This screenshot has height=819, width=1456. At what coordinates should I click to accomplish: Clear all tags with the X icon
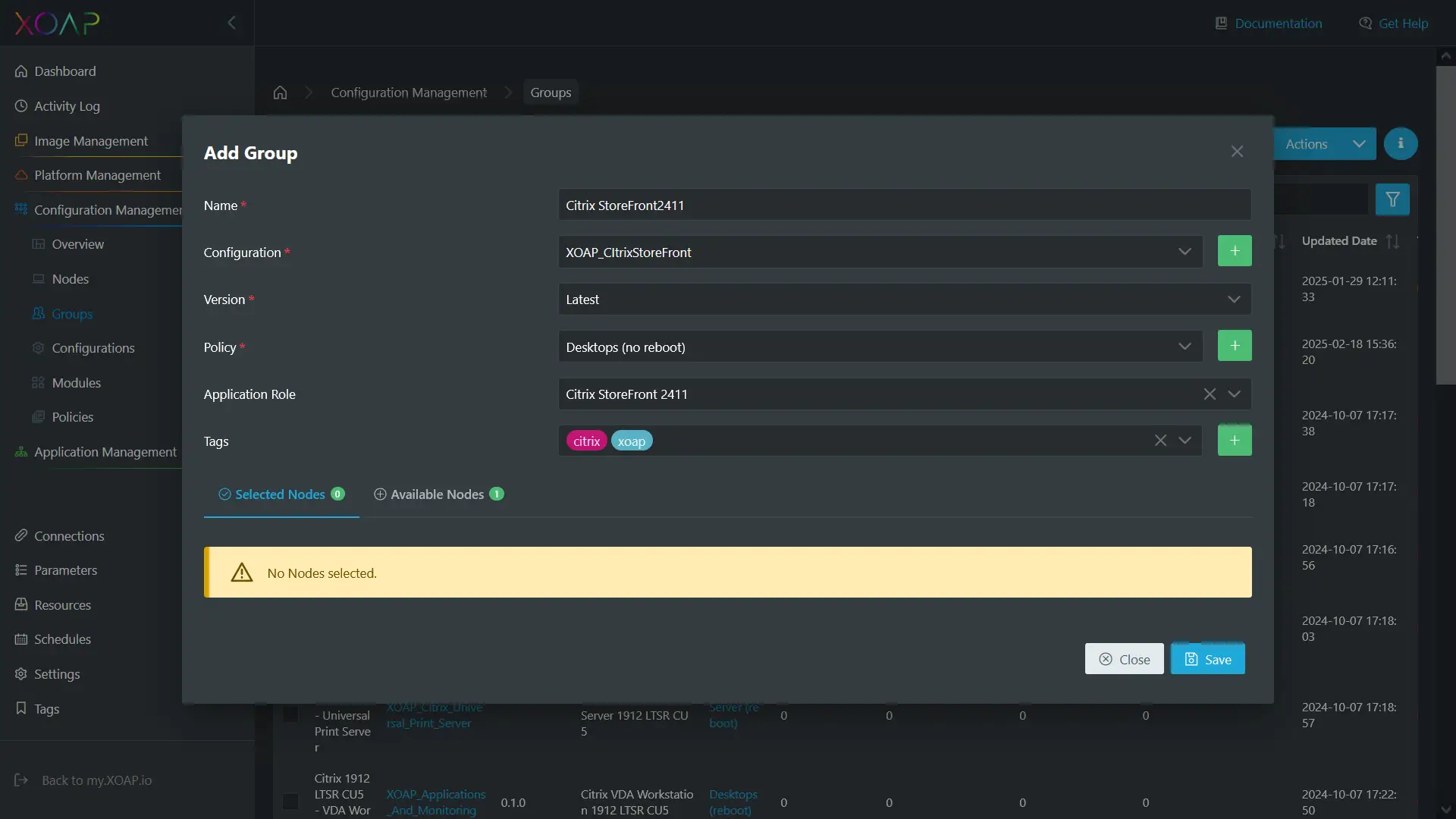1159,441
